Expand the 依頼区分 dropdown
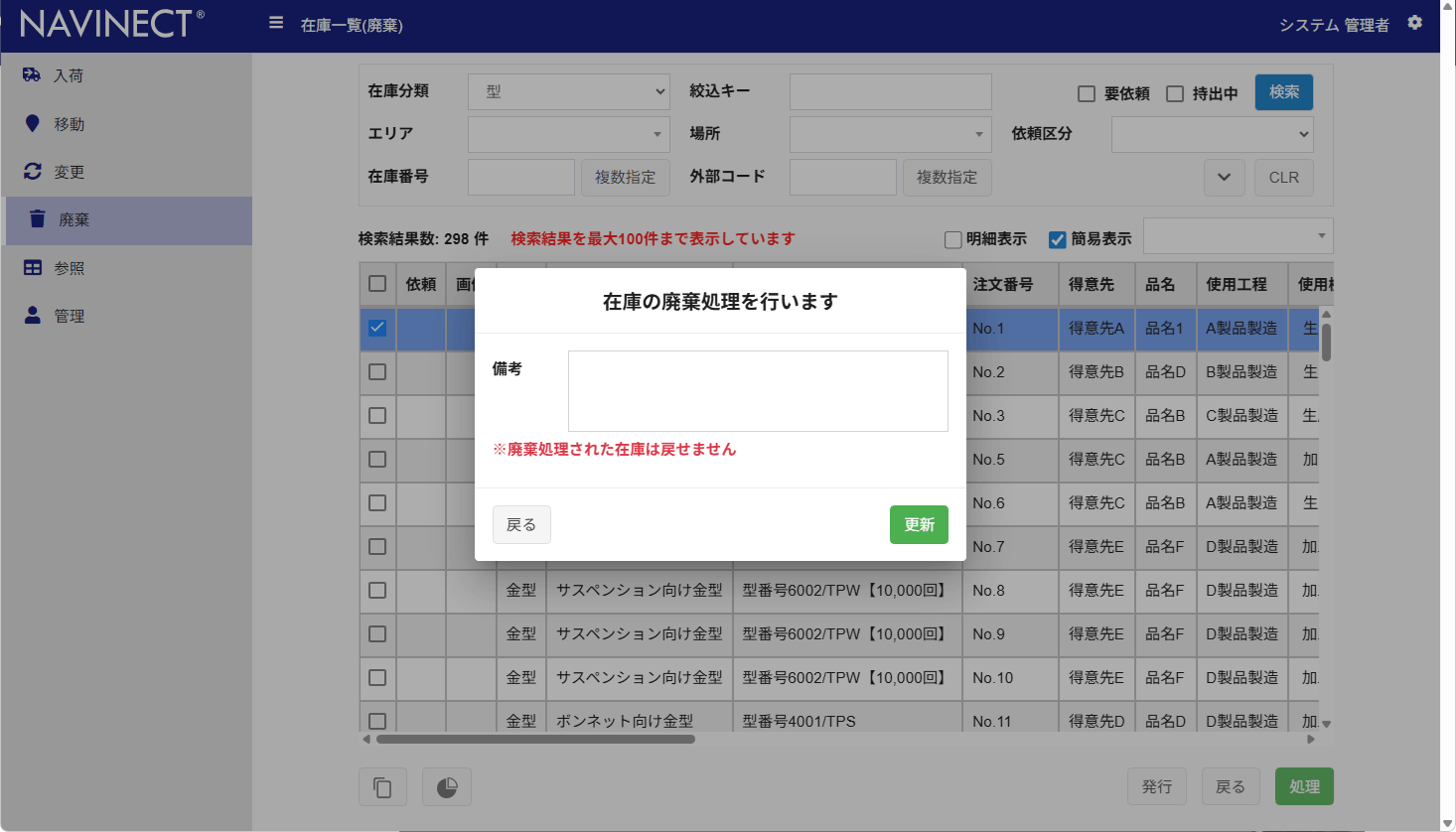The width and height of the screenshot is (1456, 832). click(x=1212, y=134)
